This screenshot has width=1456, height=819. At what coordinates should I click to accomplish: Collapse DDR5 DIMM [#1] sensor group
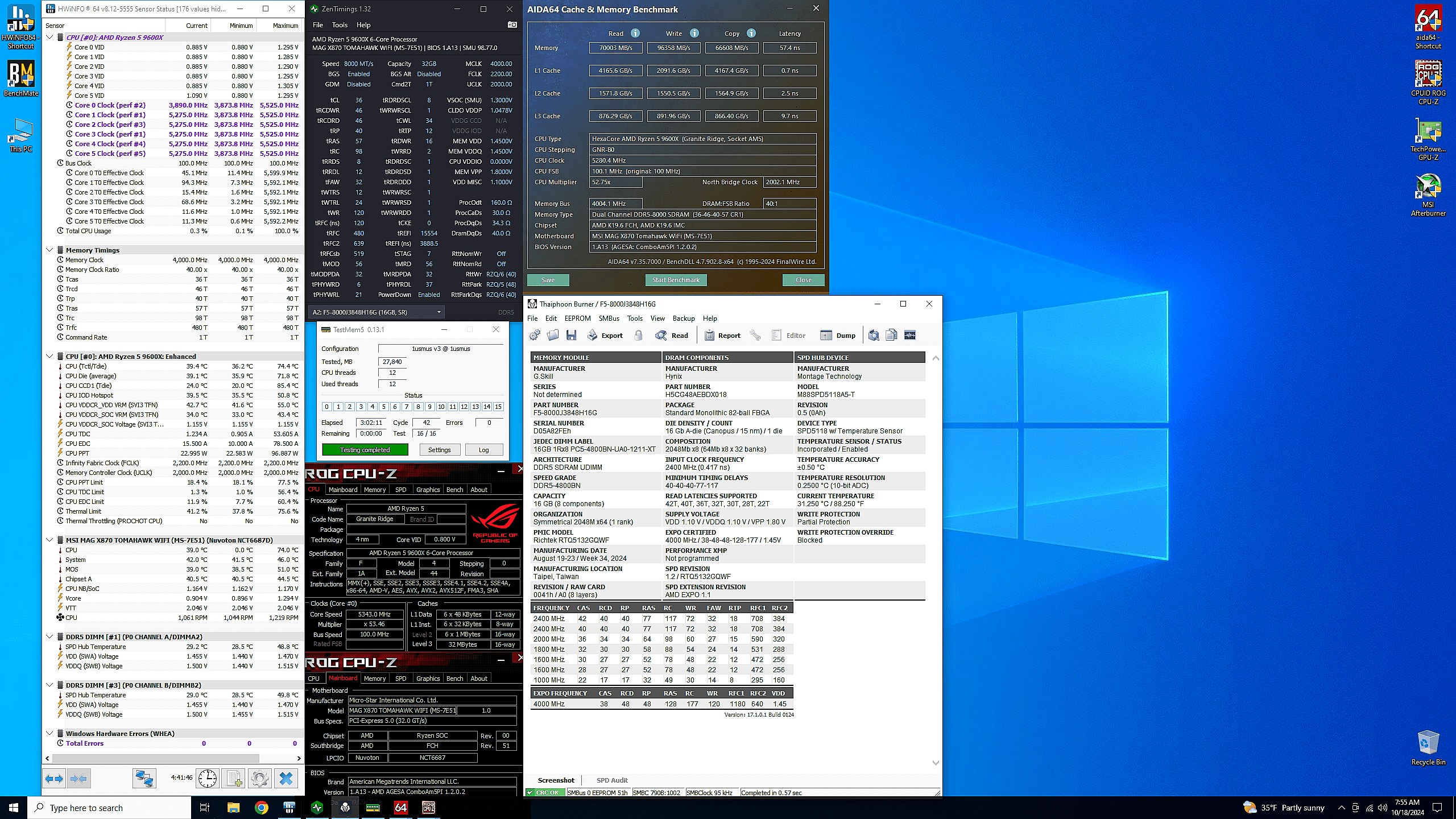pyautogui.click(x=49, y=637)
